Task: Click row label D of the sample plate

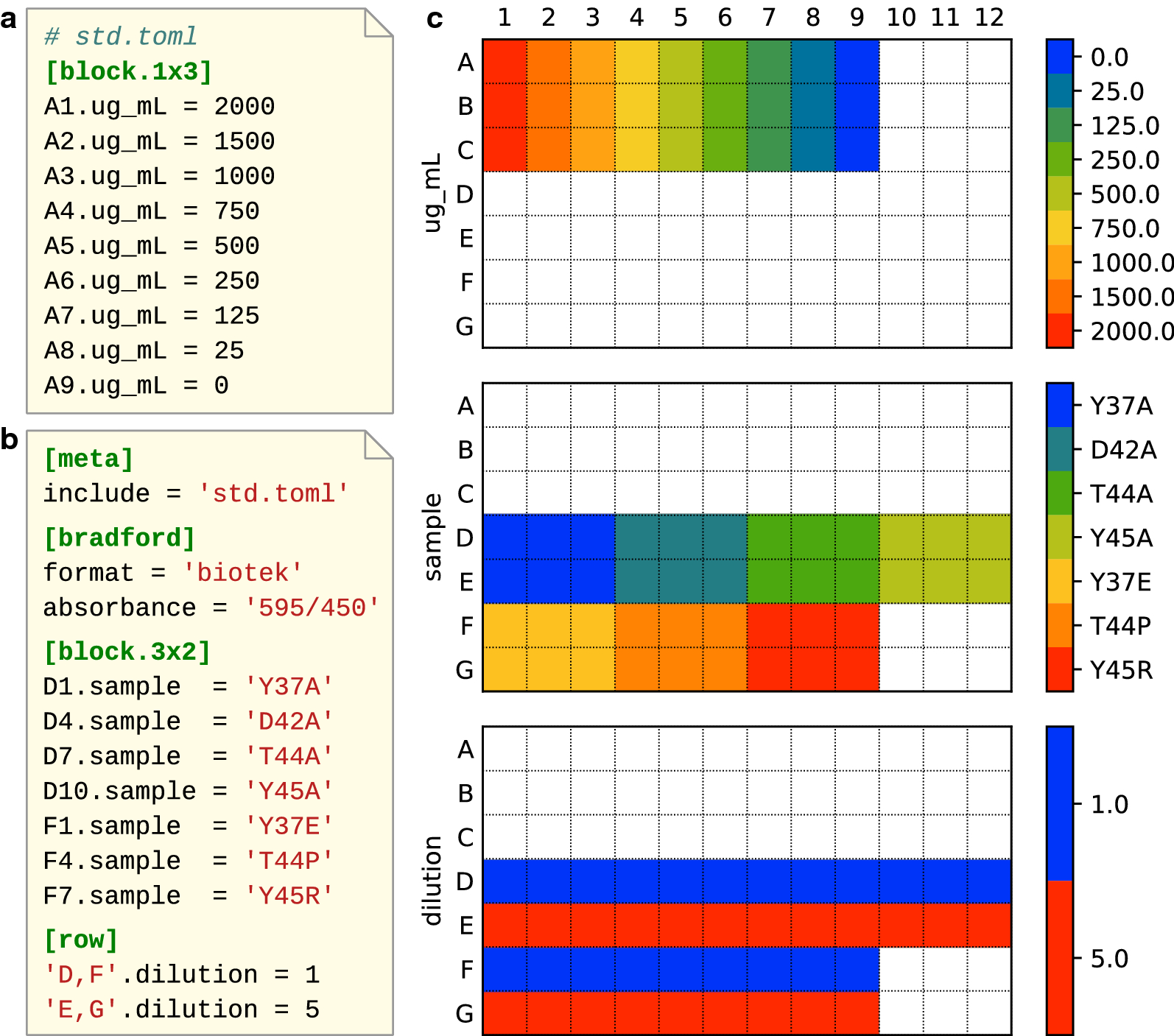Action: [465, 538]
